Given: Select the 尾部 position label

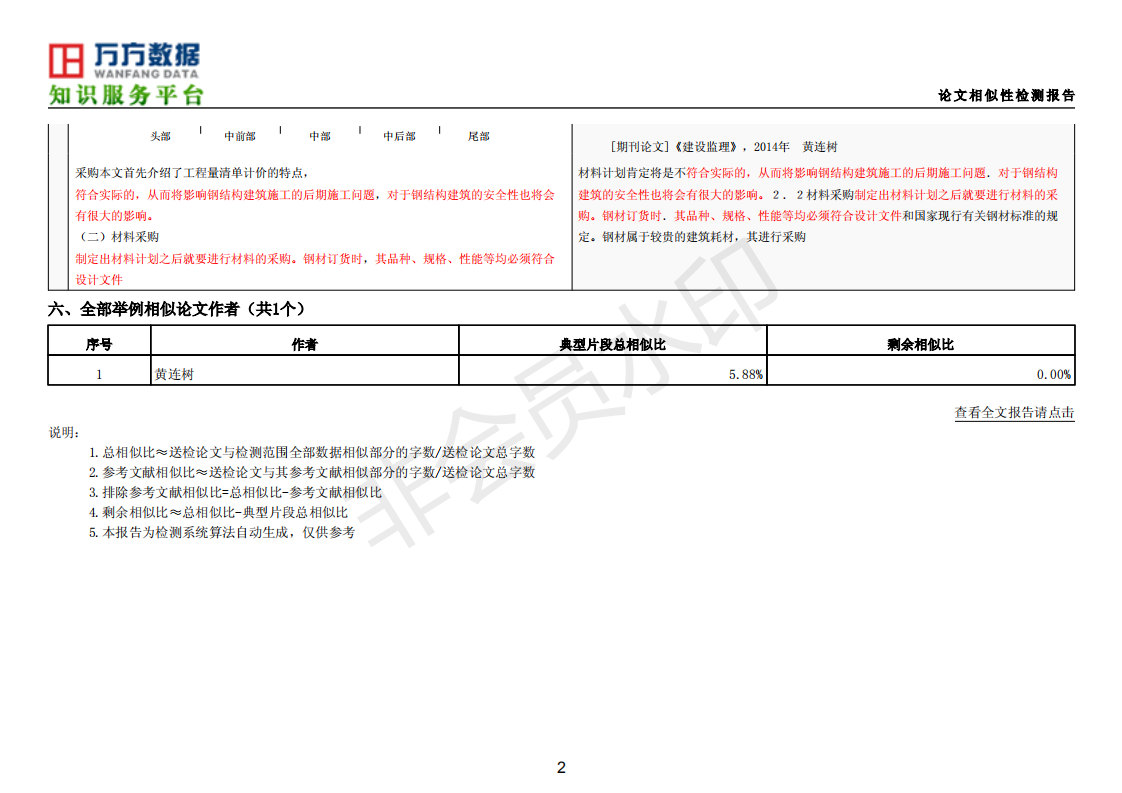Looking at the screenshot, I should [479, 136].
